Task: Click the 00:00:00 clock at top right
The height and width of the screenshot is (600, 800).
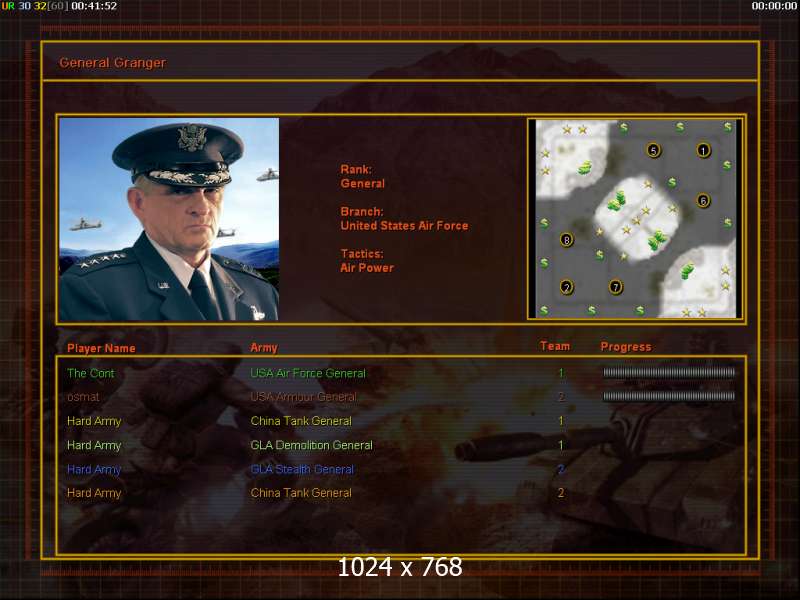Action: 774,6
